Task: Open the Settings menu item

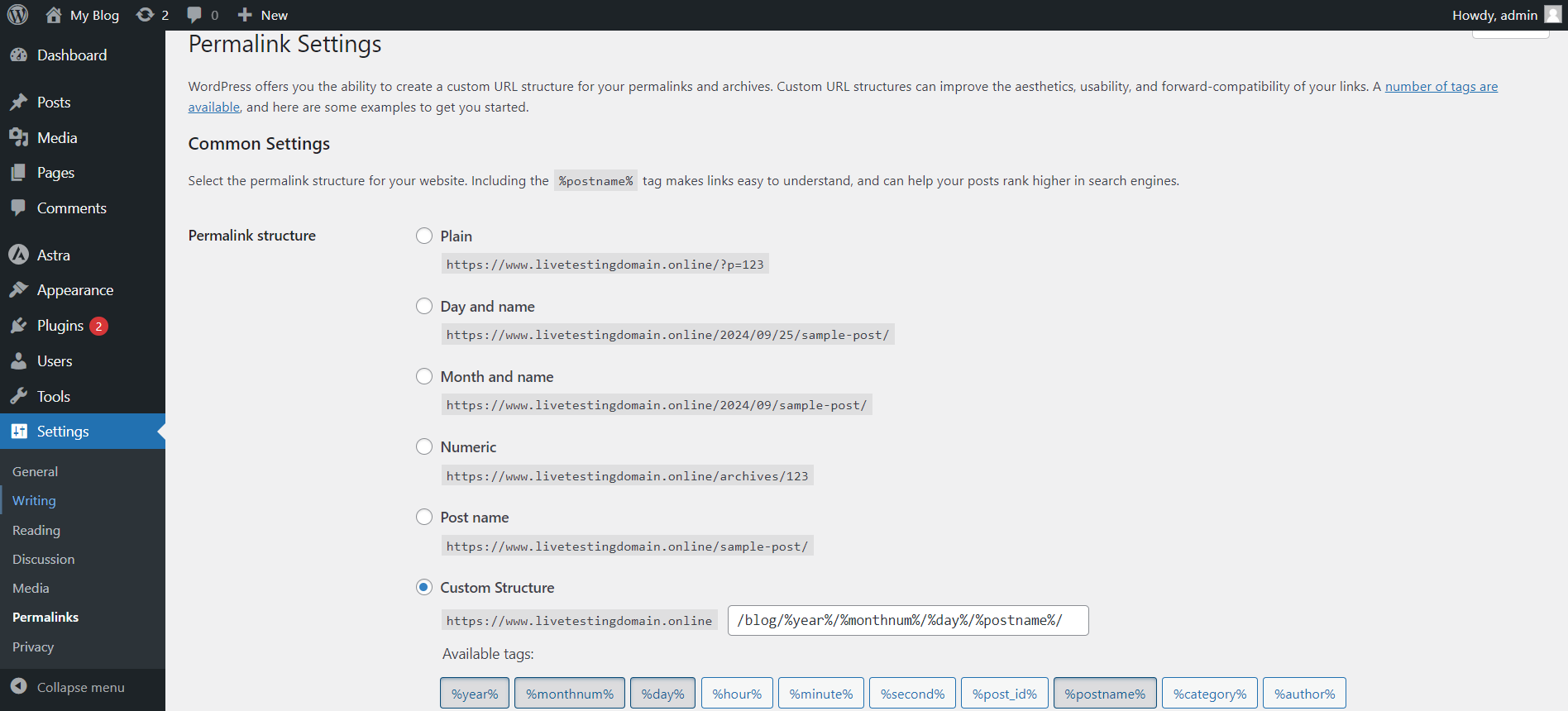Action: click(83, 432)
